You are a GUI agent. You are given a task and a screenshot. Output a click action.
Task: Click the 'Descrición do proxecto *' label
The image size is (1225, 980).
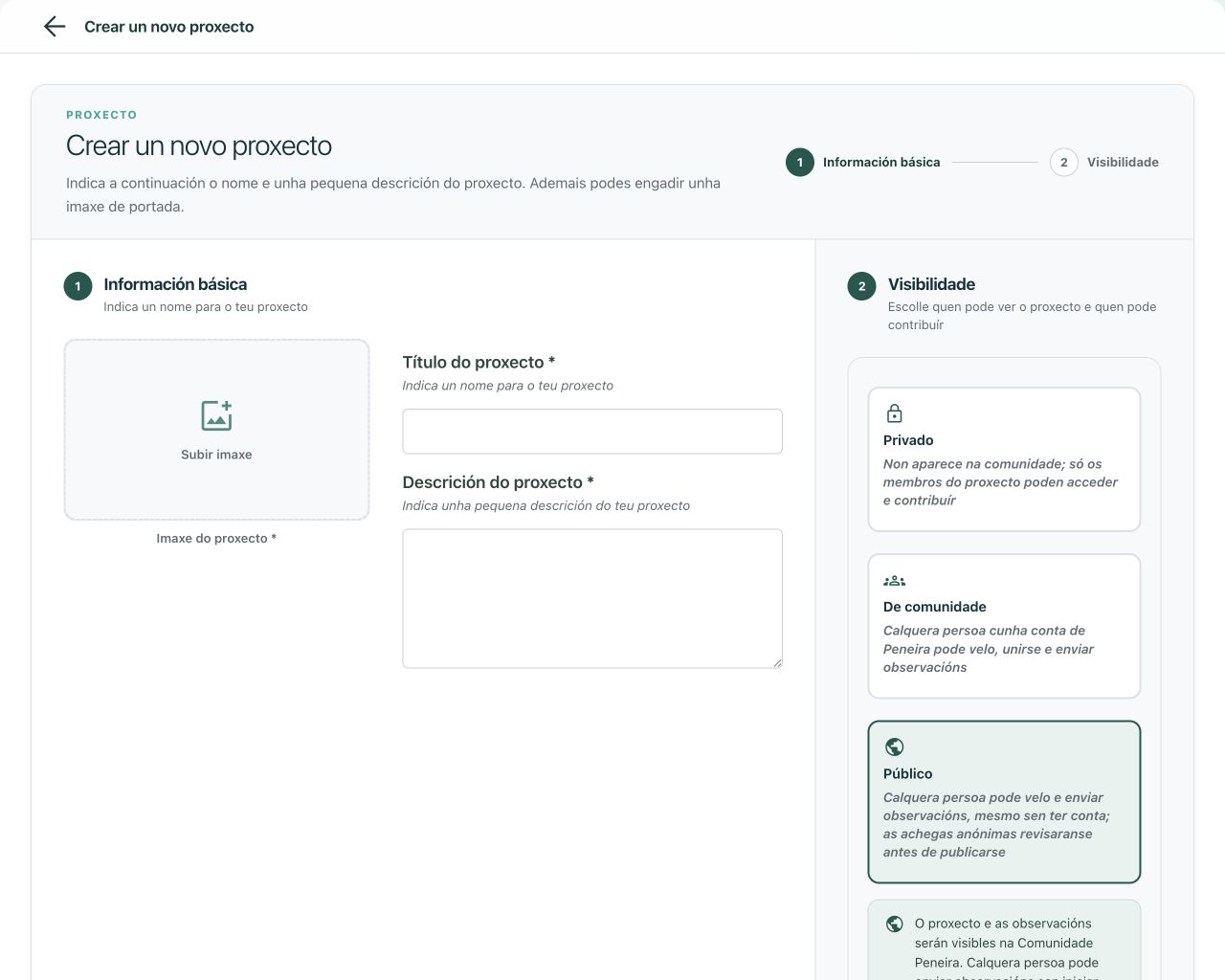point(498,482)
